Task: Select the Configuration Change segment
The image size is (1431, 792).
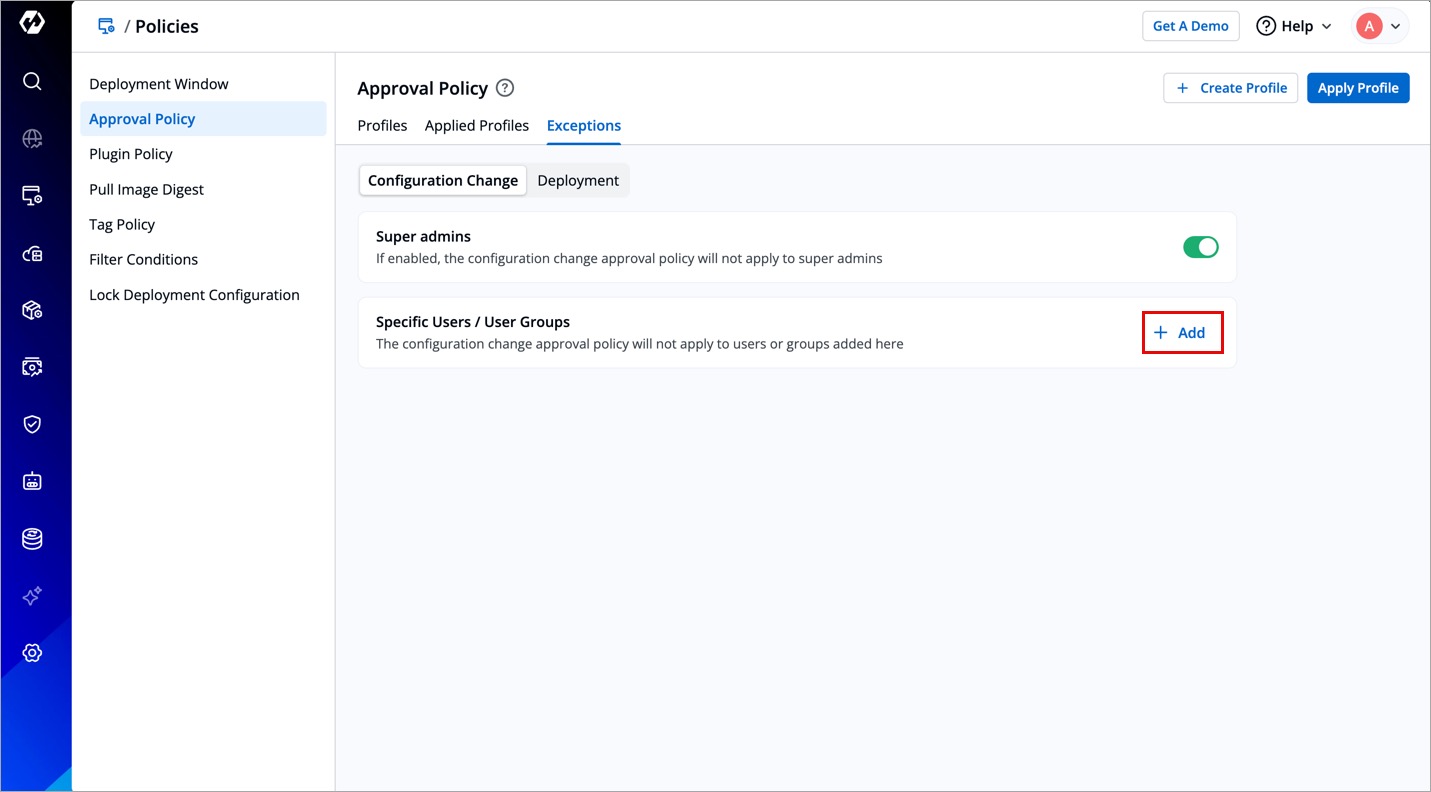Action: coord(443,181)
